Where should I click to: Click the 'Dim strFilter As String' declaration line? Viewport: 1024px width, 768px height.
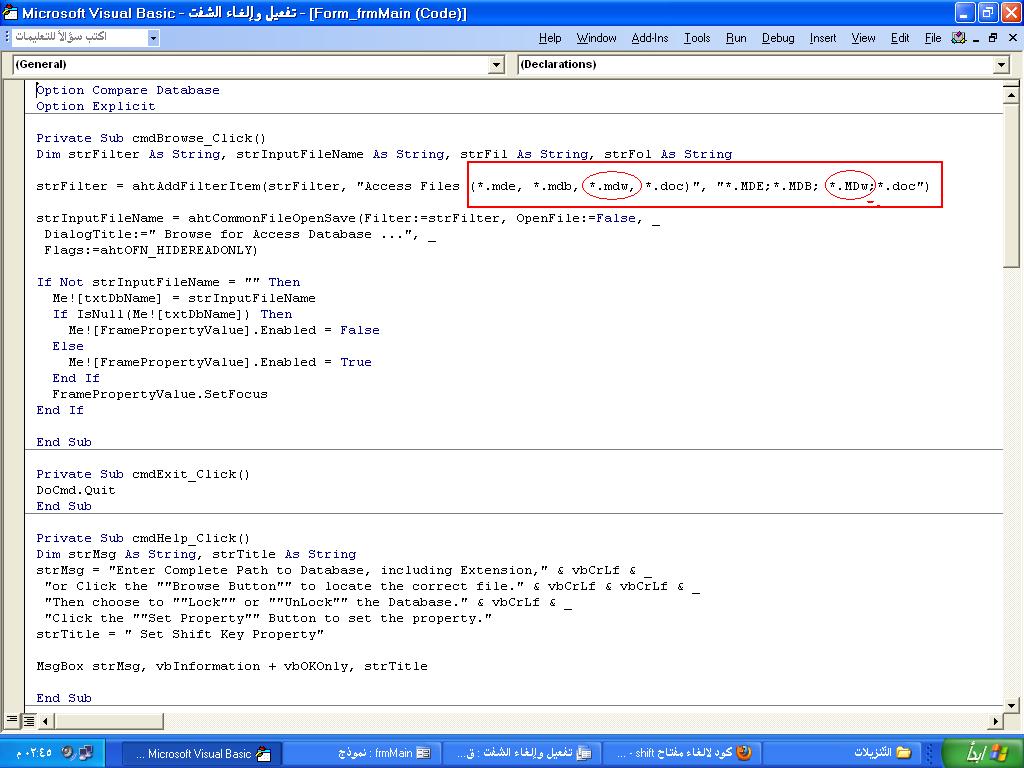[x=384, y=154]
